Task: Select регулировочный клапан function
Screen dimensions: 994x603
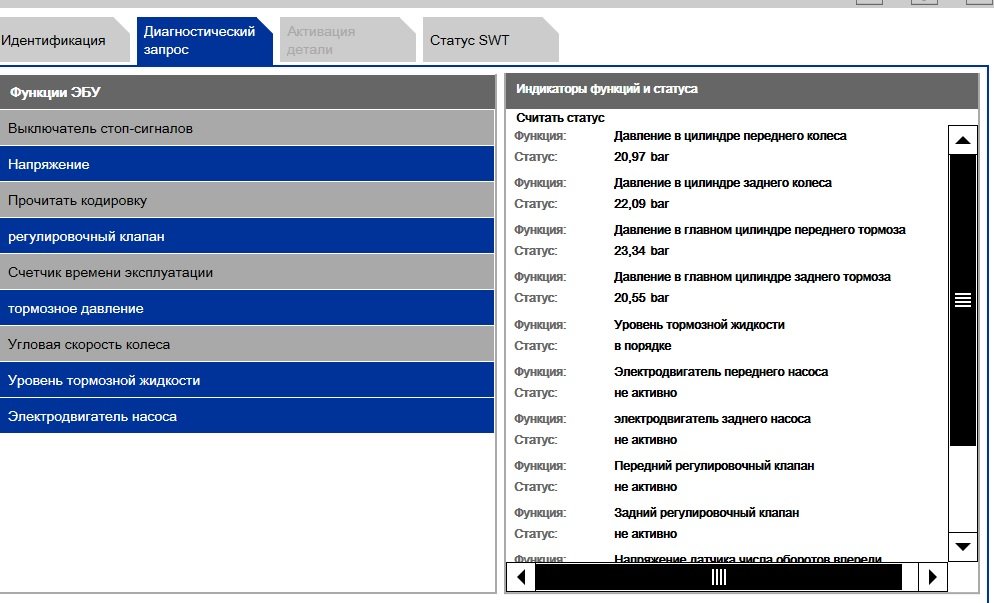Action: pos(247,236)
